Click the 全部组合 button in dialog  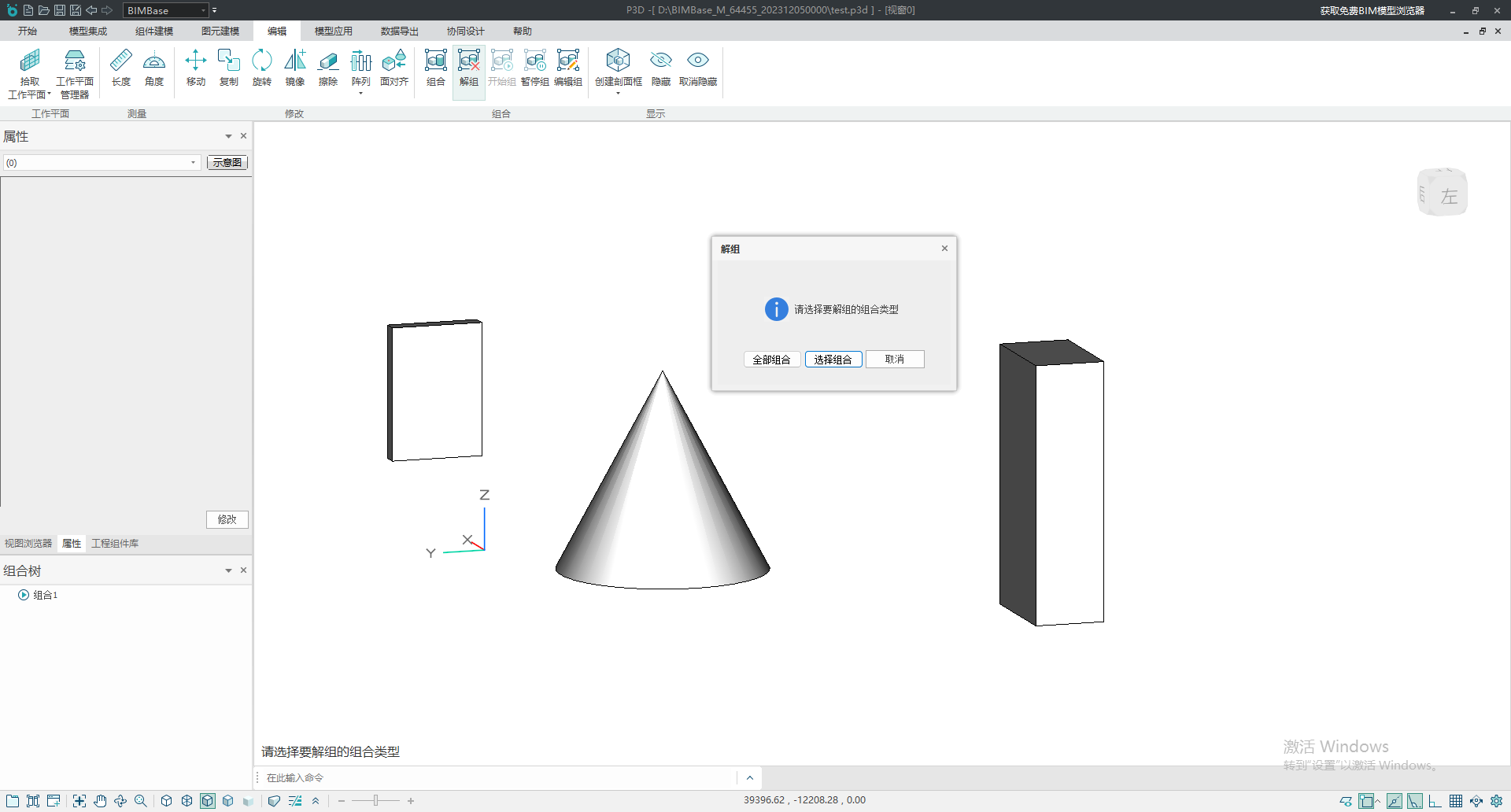pos(771,360)
